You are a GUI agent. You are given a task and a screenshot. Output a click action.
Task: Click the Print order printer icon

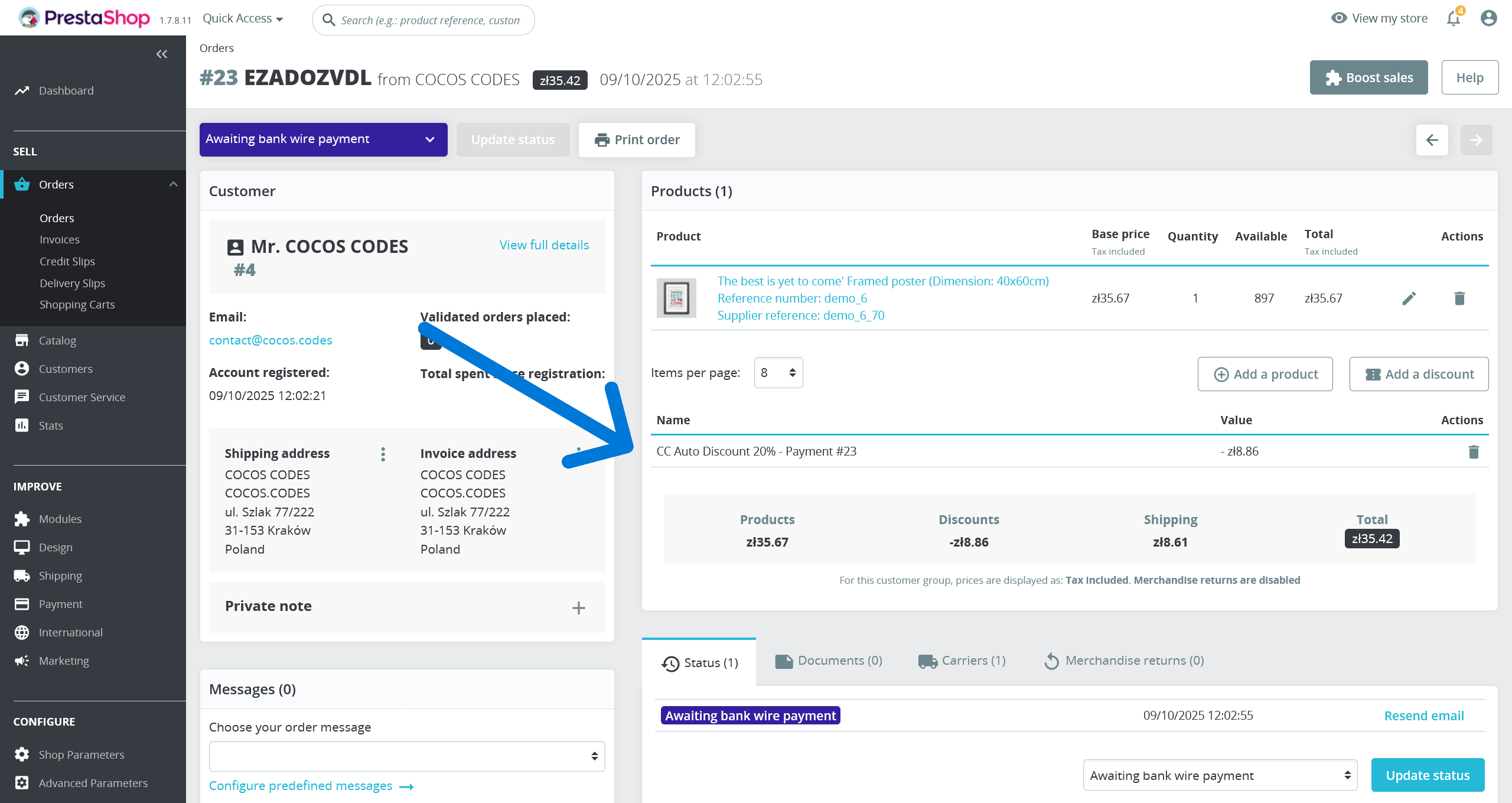pyautogui.click(x=602, y=139)
